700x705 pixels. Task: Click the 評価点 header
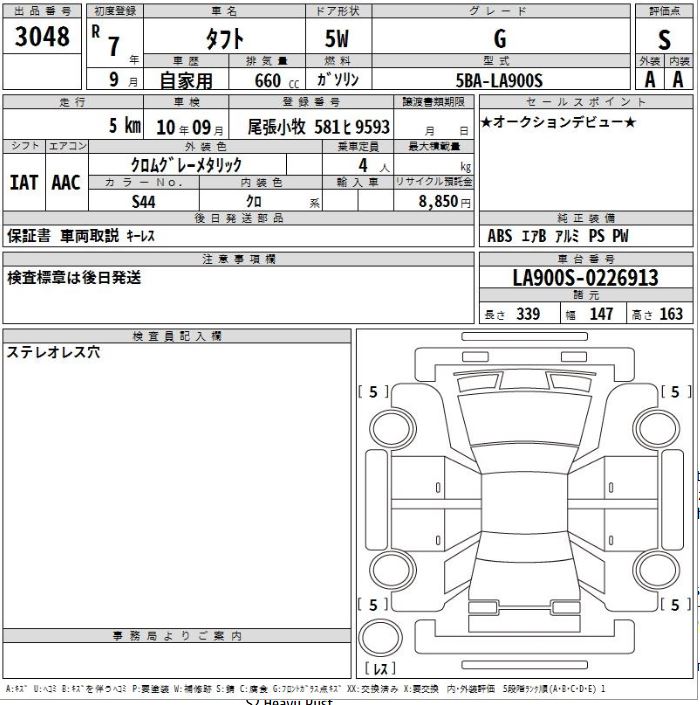(x=664, y=11)
